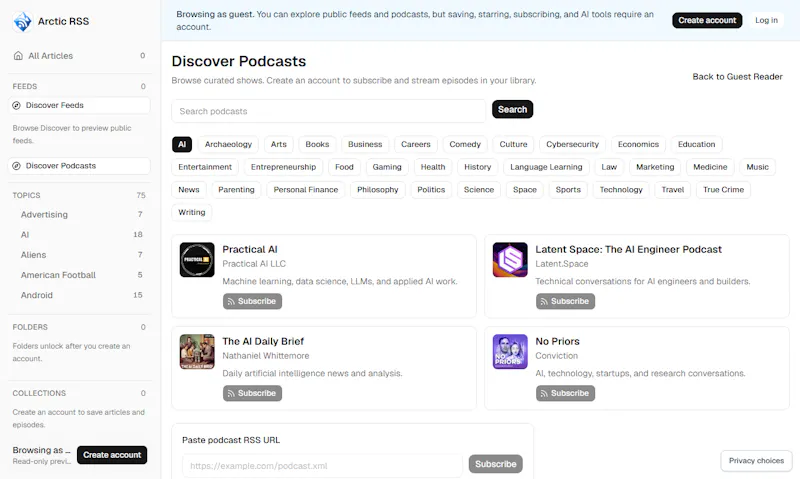The image size is (800, 479).
Task: Select the Entertainment category
Action: tap(205, 167)
